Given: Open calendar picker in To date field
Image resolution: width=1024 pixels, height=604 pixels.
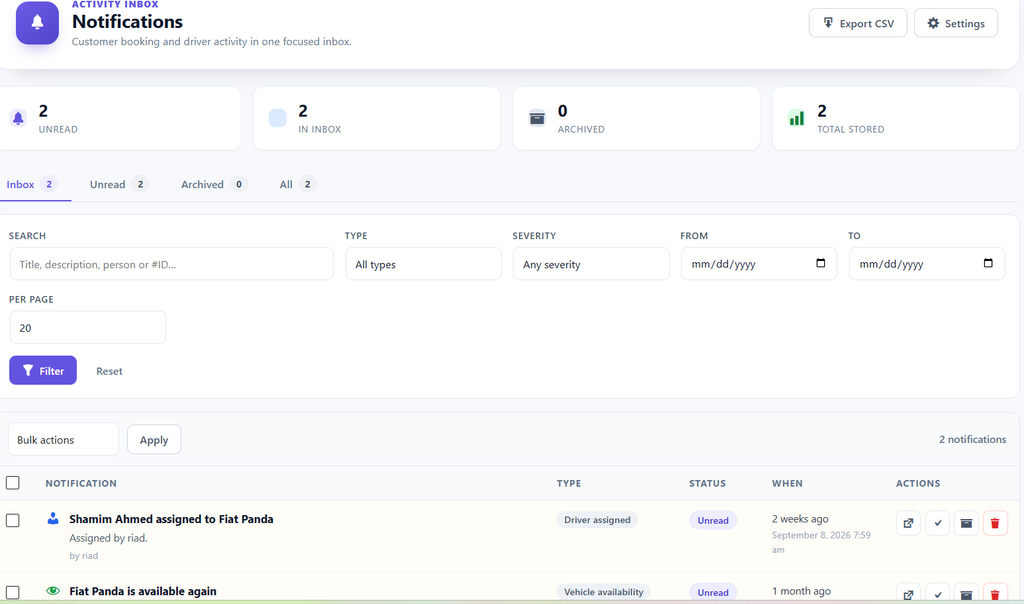Looking at the screenshot, I should coord(988,263).
